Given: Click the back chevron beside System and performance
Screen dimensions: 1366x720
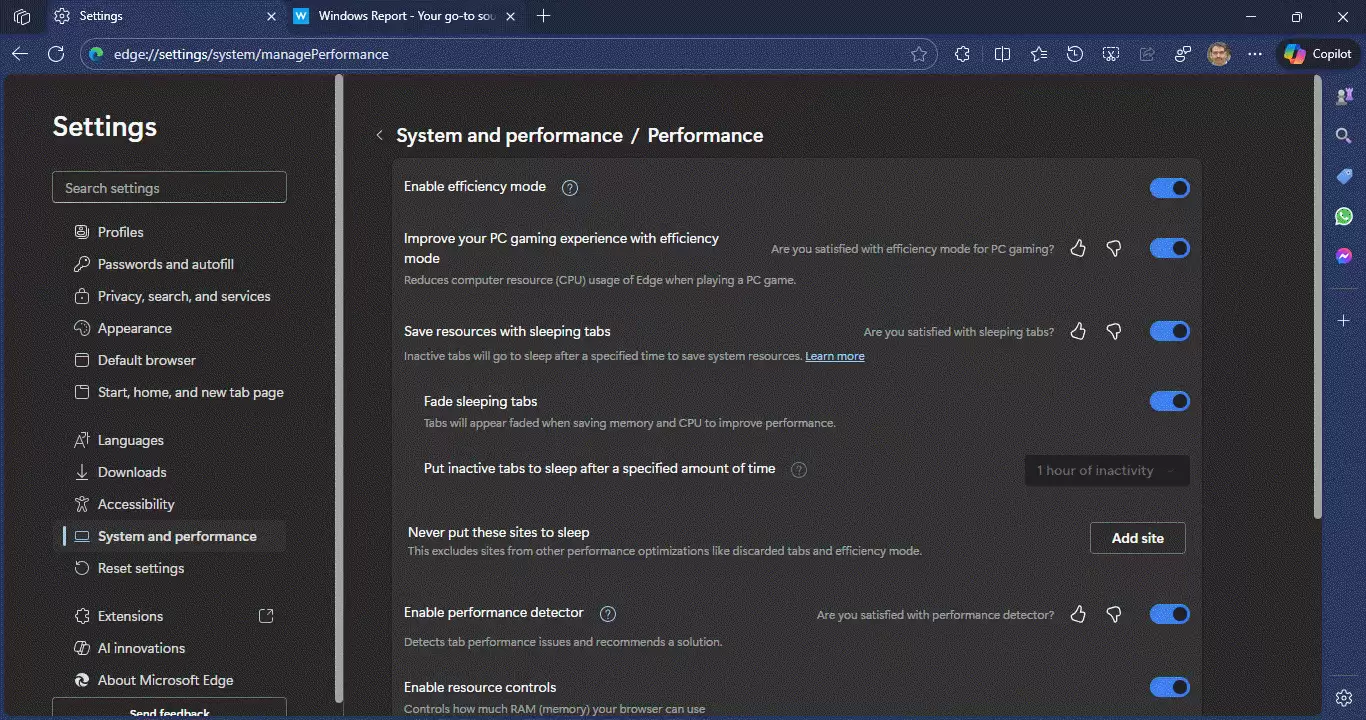Looking at the screenshot, I should point(379,135).
